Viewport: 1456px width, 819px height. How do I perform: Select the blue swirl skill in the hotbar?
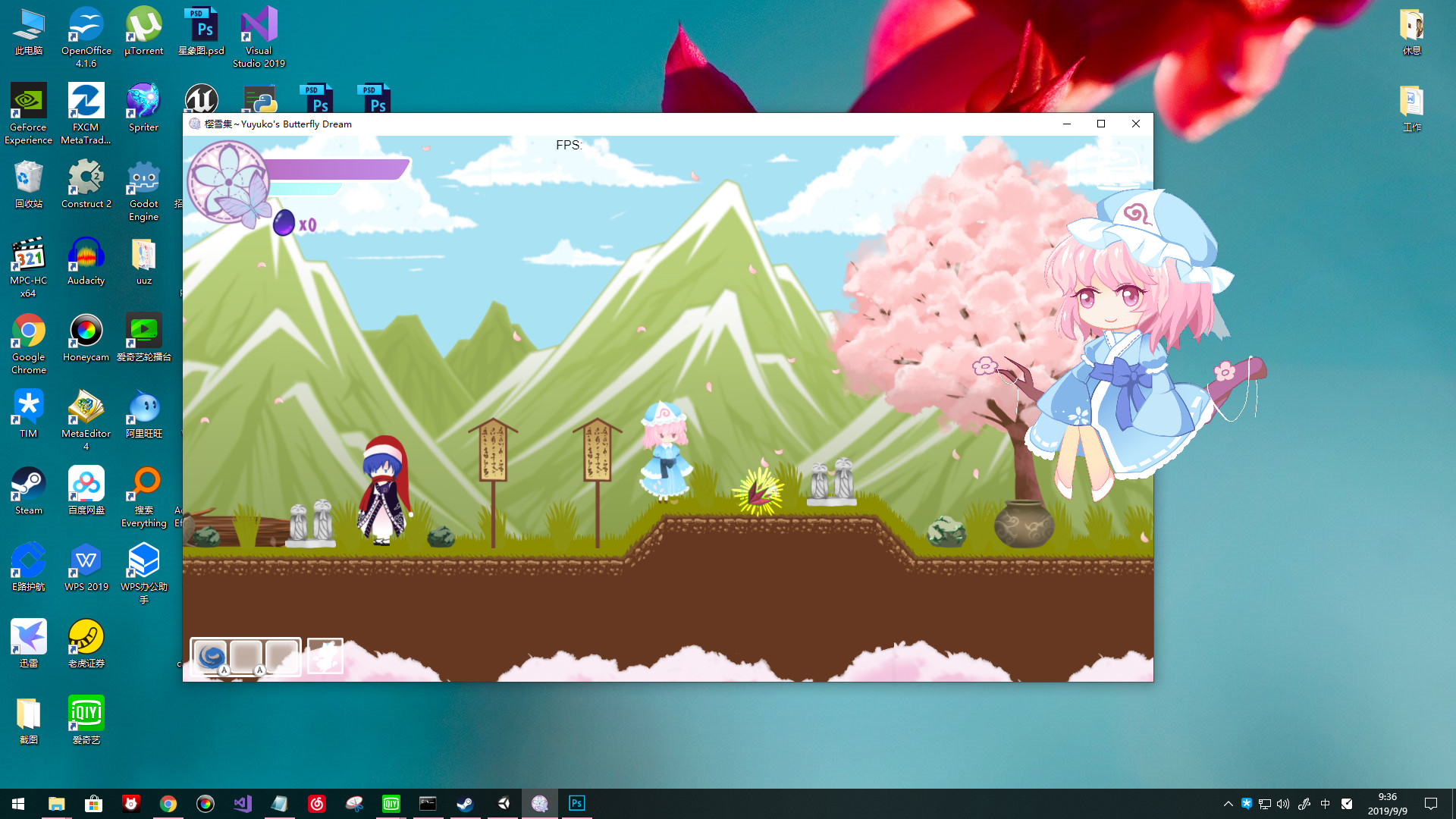tap(210, 657)
